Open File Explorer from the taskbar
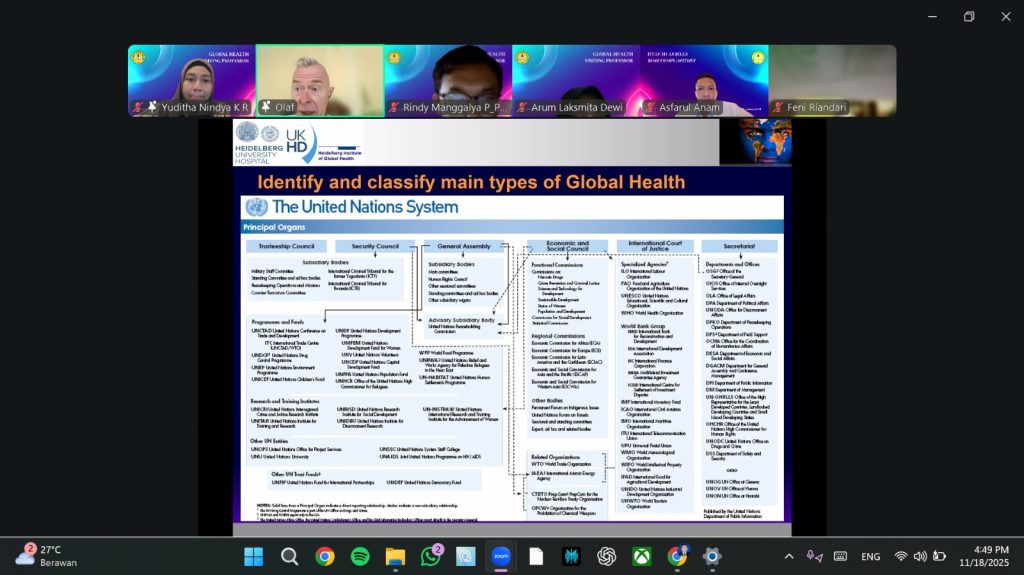The width and height of the screenshot is (1024, 575). [x=395, y=556]
